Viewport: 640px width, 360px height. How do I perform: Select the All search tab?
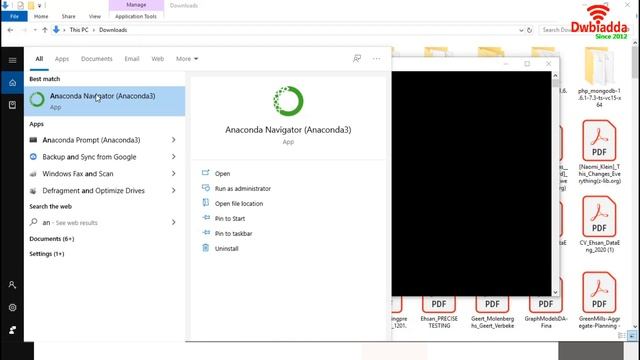pos(39,59)
